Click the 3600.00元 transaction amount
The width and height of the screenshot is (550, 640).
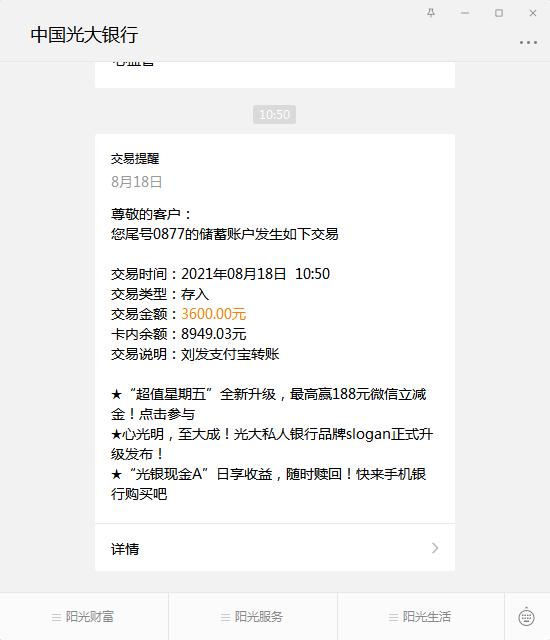point(213,314)
